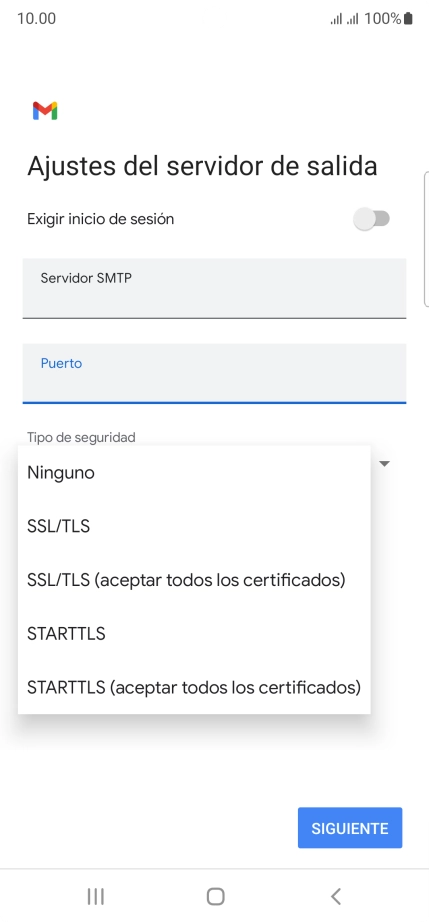This screenshot has width=429, height=922.
Task: Tap the edge panel handle on the right side
Action: click(426, 239)
